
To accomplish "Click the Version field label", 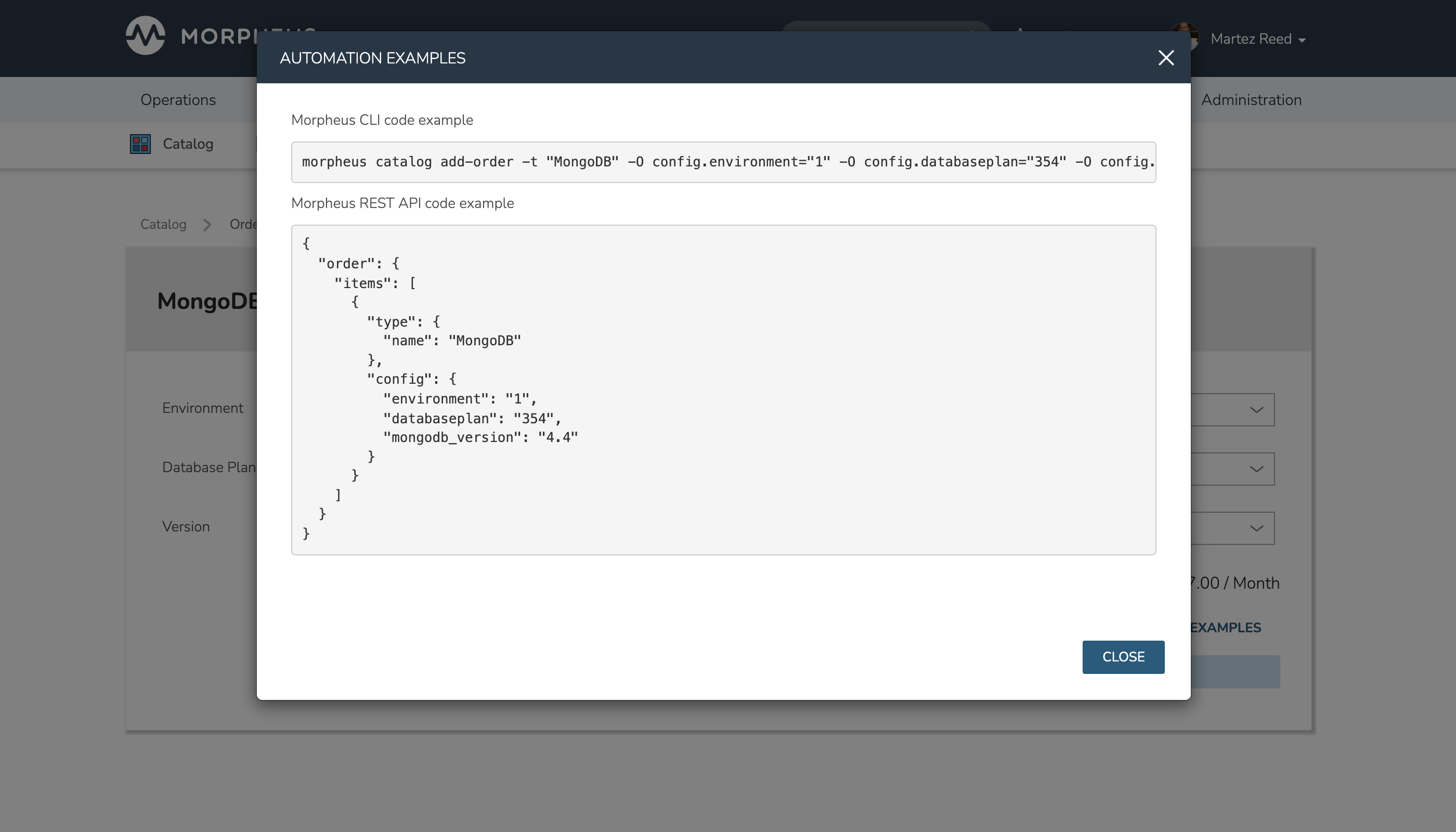I will pos(186,527).
